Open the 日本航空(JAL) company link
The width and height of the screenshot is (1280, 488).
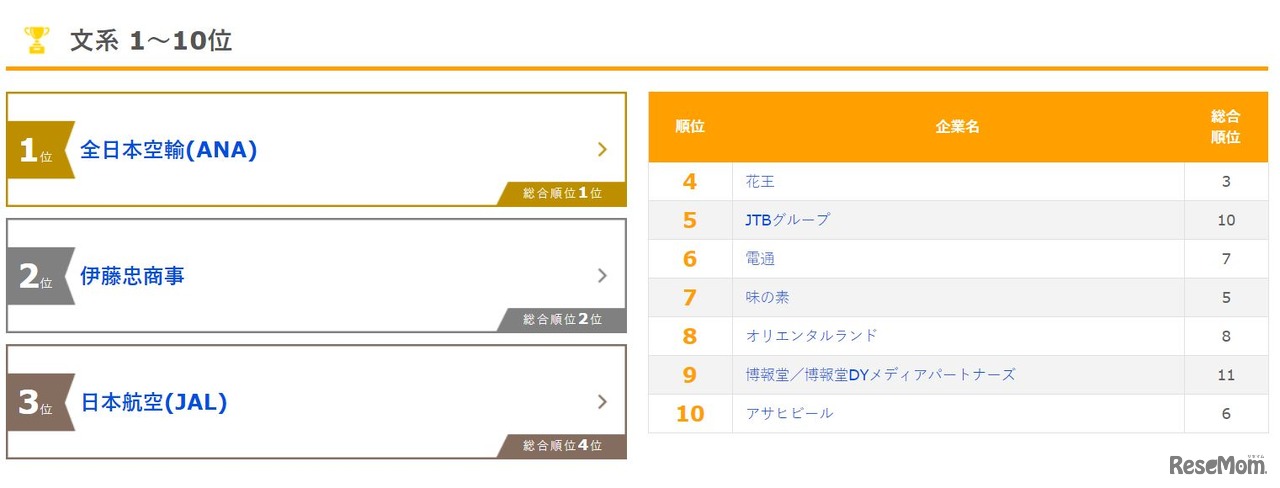tap(154, 402)
